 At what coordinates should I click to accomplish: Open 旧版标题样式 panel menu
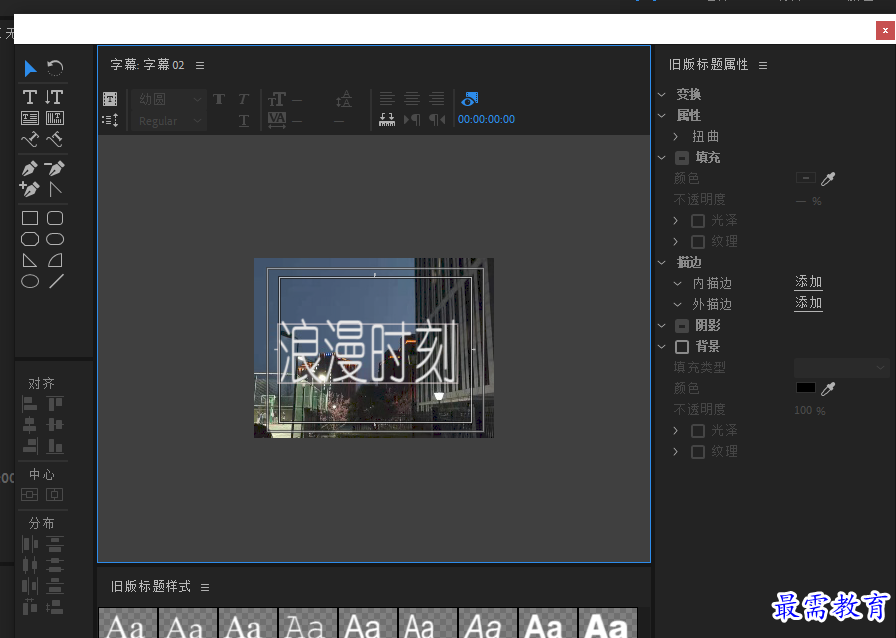pos(205,588)
